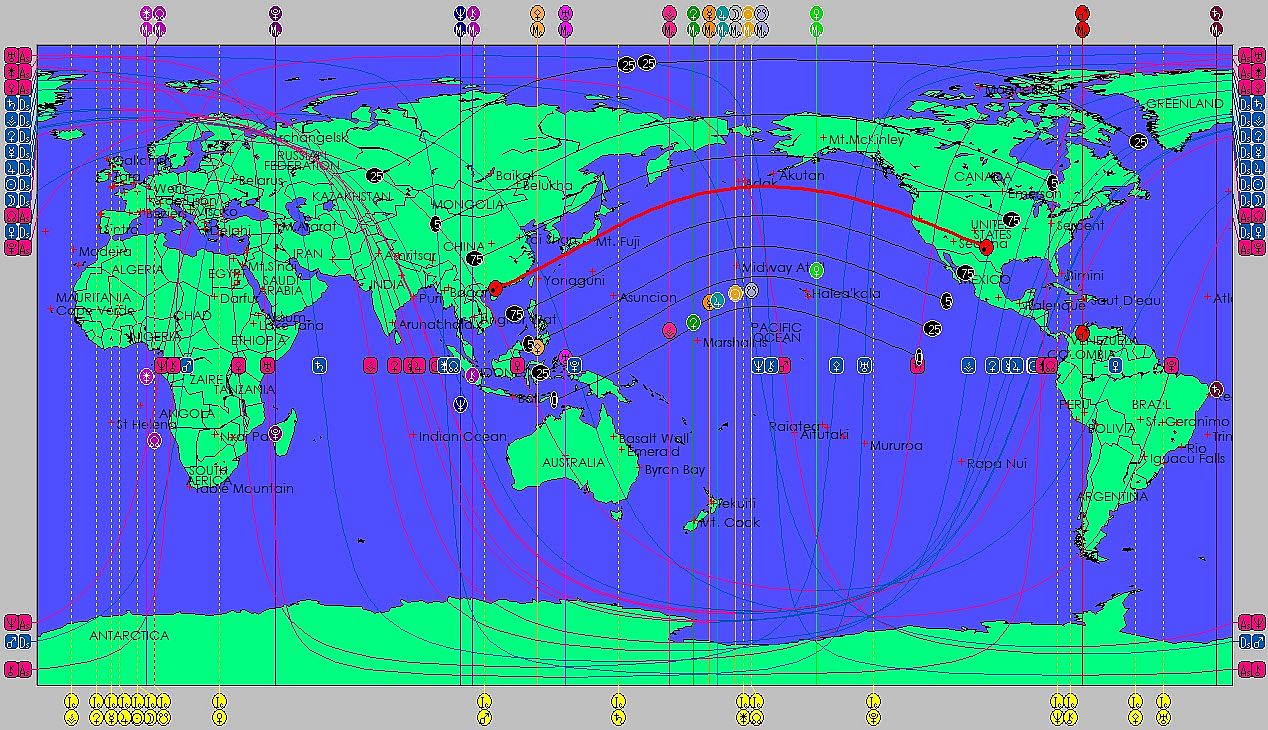Select the Basalt Wall place label
Screen dimensions: 1268x730
(x=653, y=438)
